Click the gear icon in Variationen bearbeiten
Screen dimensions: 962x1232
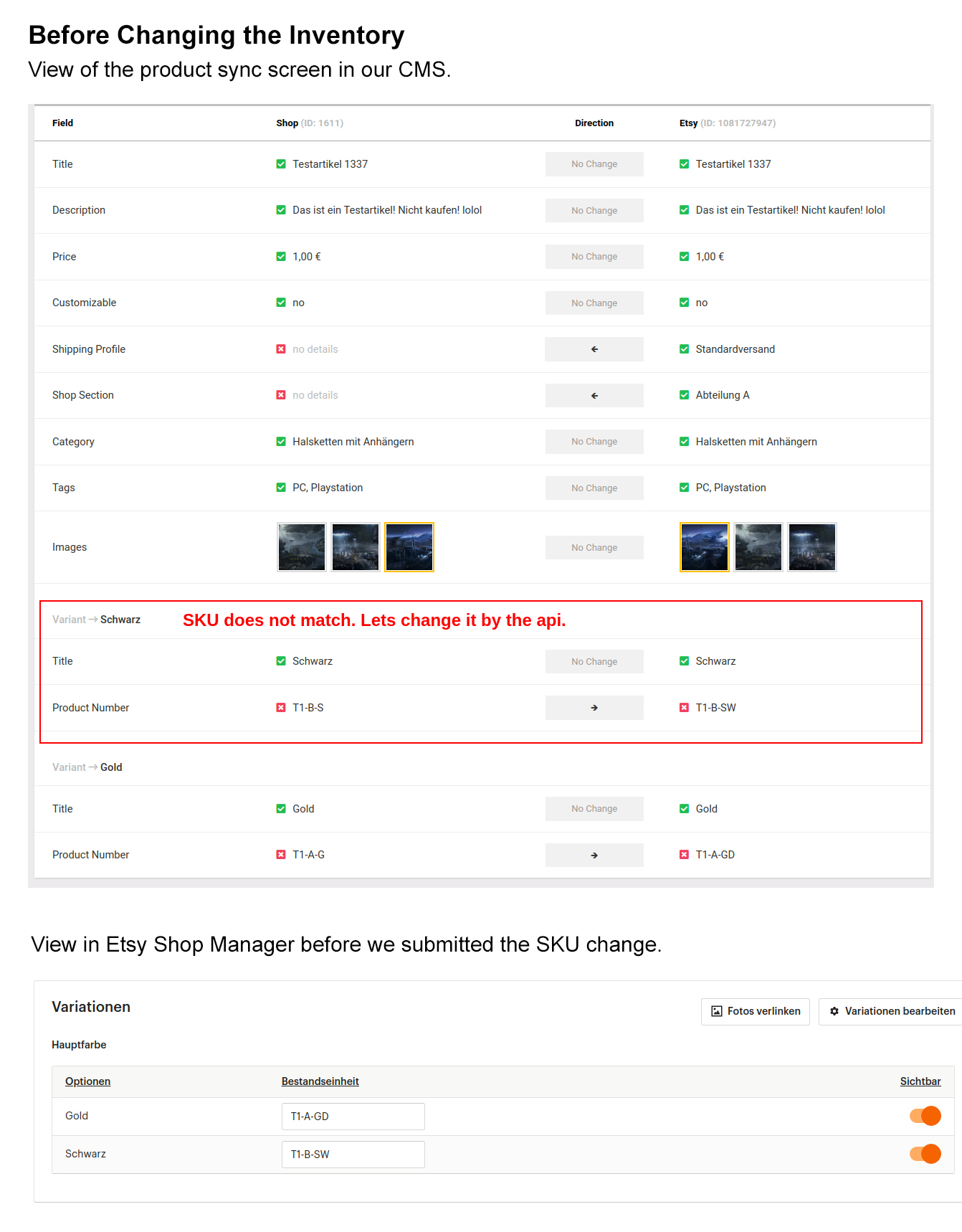(834, 1011)
